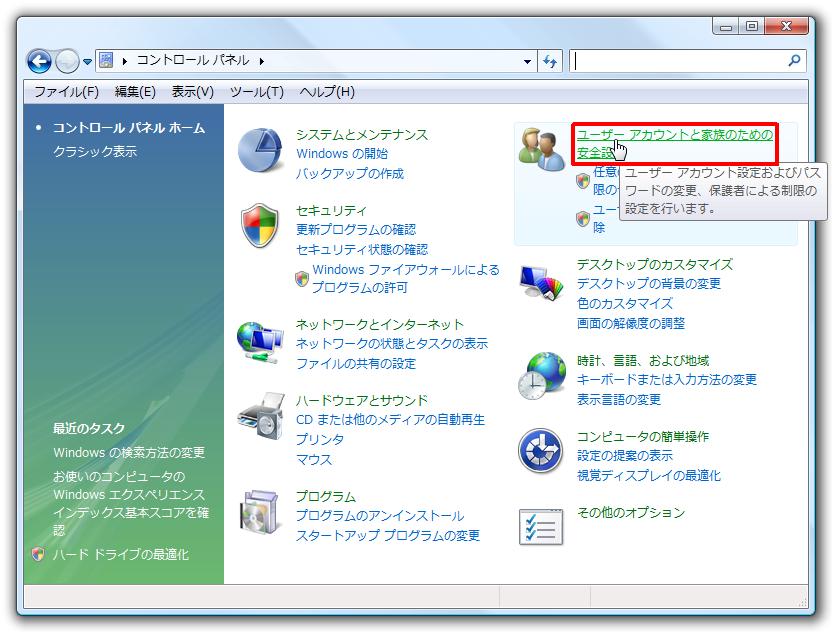The width and height of the screenshot is (832, 632).
Task: Open the Clock, Language, and Region globe icon
Action: [x=541, y=377]
